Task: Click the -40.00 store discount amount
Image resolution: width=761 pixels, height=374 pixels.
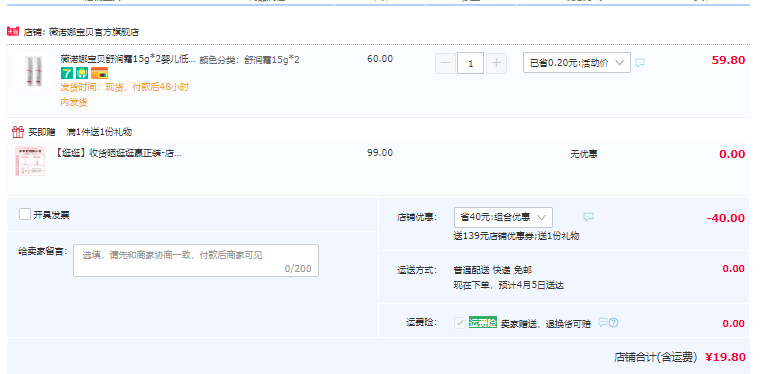Action: [x=726, y=218]
